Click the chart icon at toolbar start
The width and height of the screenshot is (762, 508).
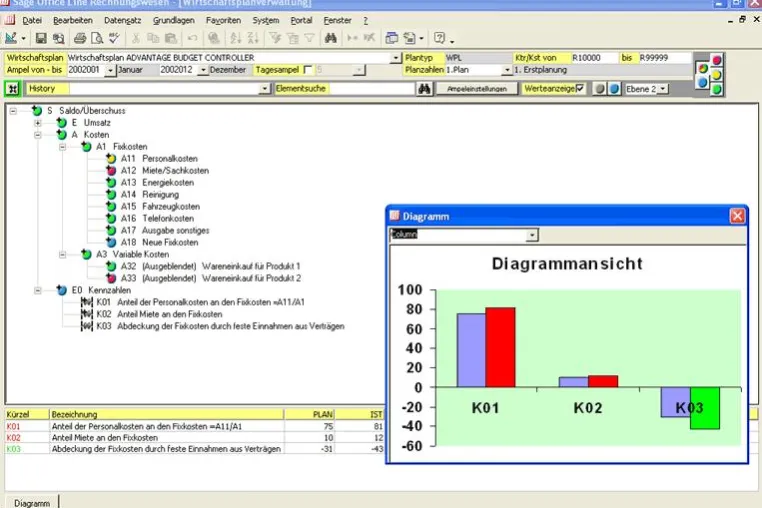(x=11, y=38)
